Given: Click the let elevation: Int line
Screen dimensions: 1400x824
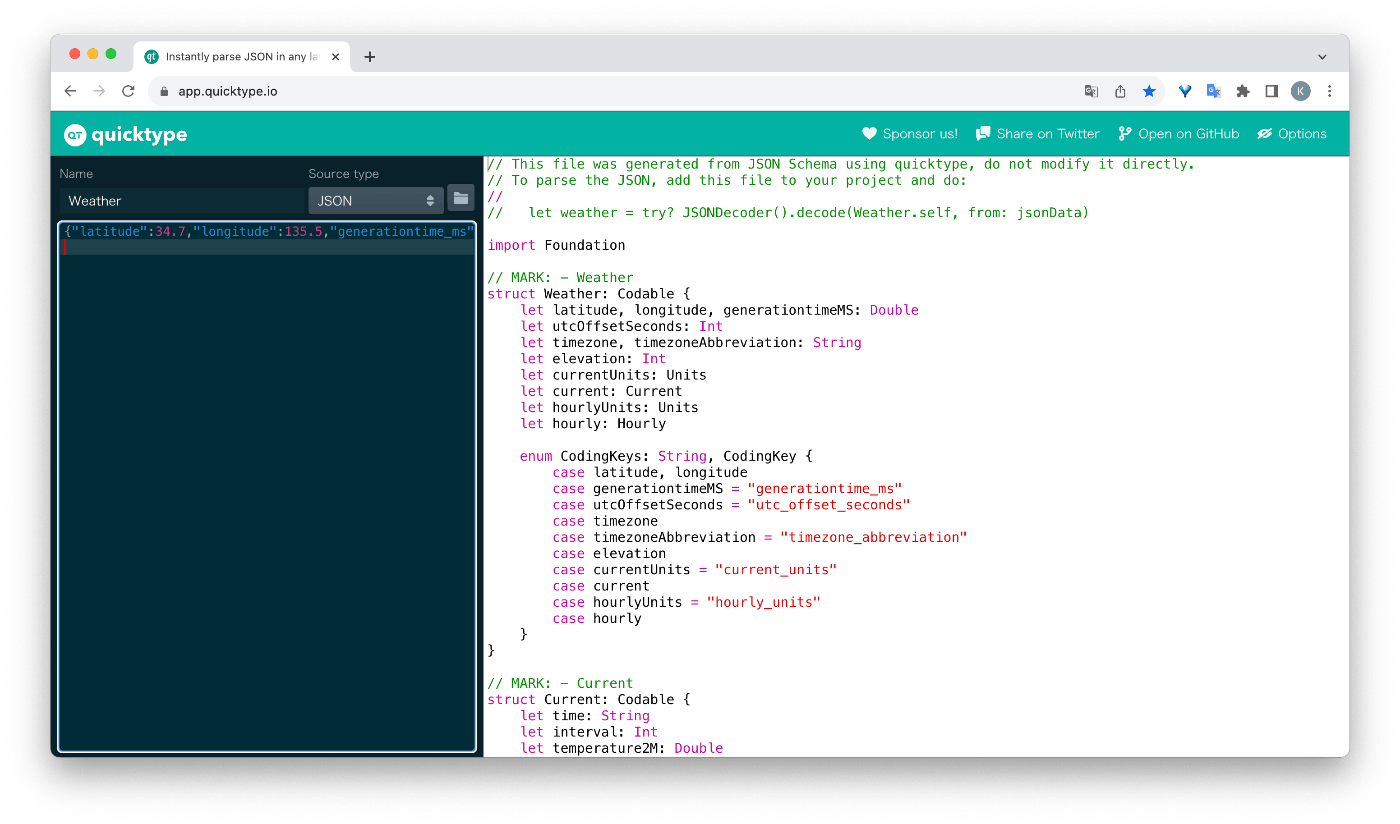Looking at the screenshot, I should 593,359.
